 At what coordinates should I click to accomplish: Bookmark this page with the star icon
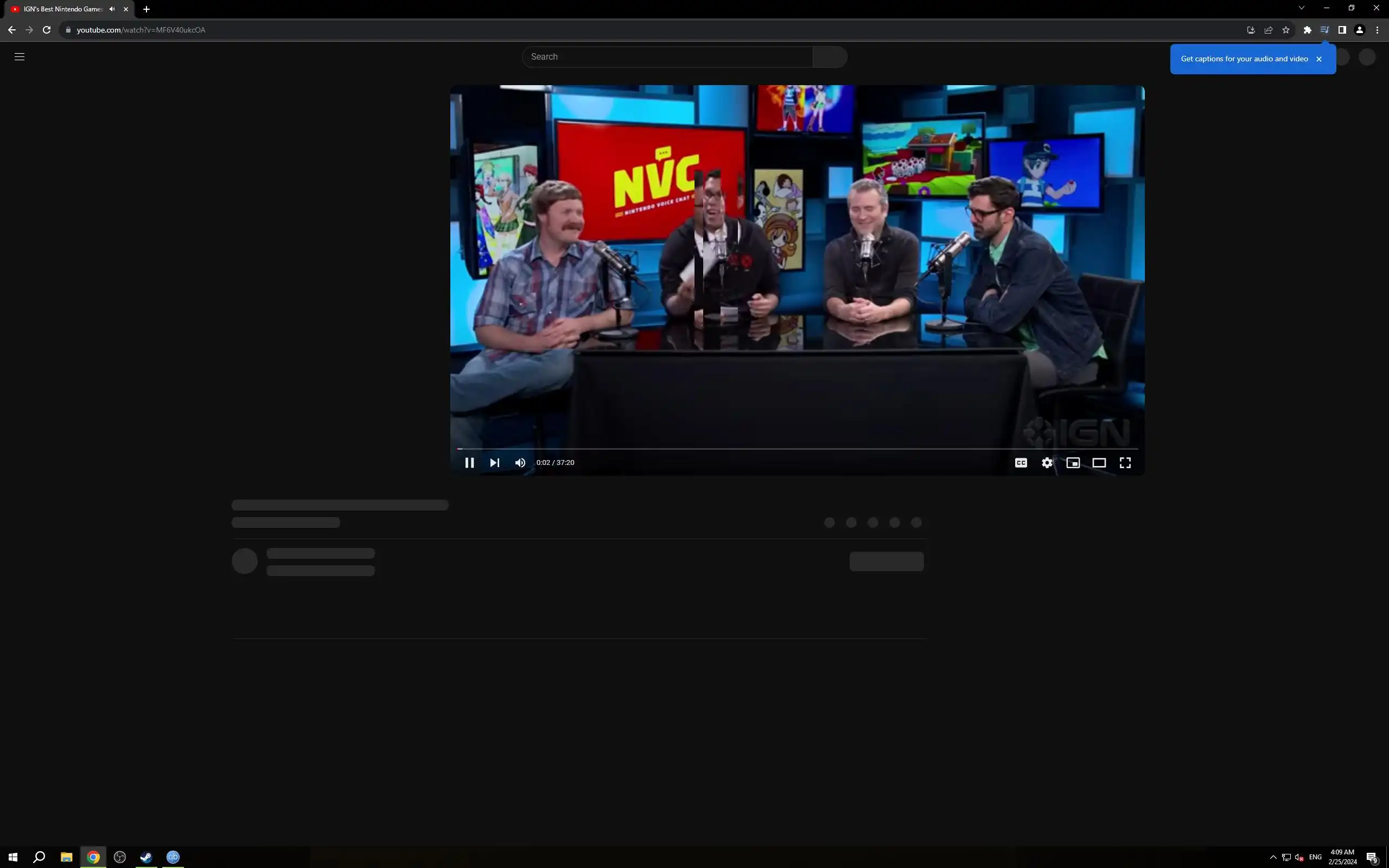[x=1286, y=30]
